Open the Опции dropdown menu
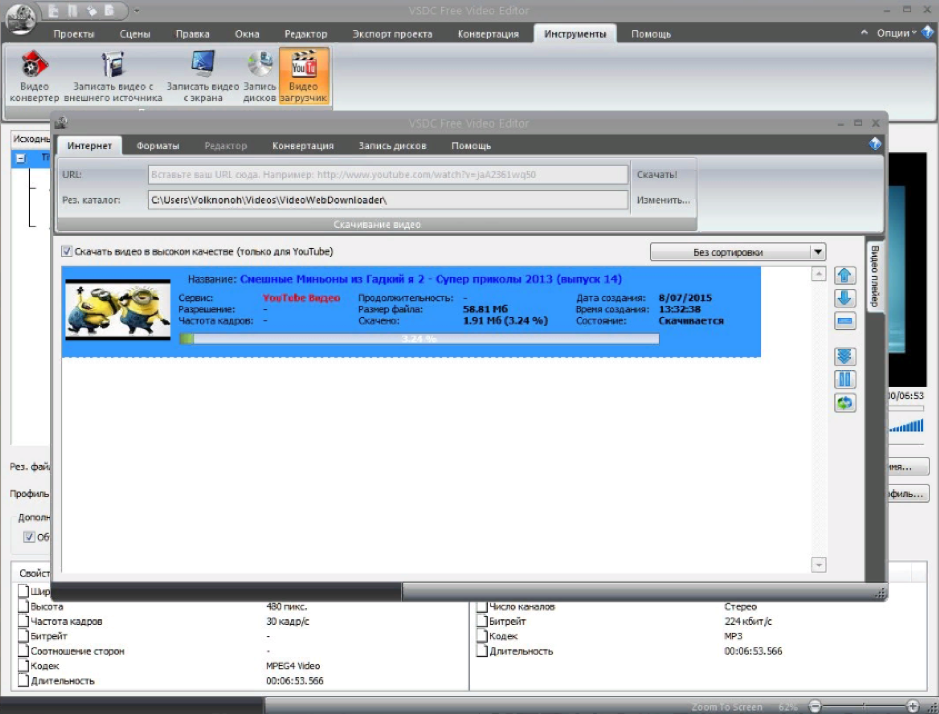Image resolution: width=939 pixels, height=714 pixels. (x=896, y=33)
